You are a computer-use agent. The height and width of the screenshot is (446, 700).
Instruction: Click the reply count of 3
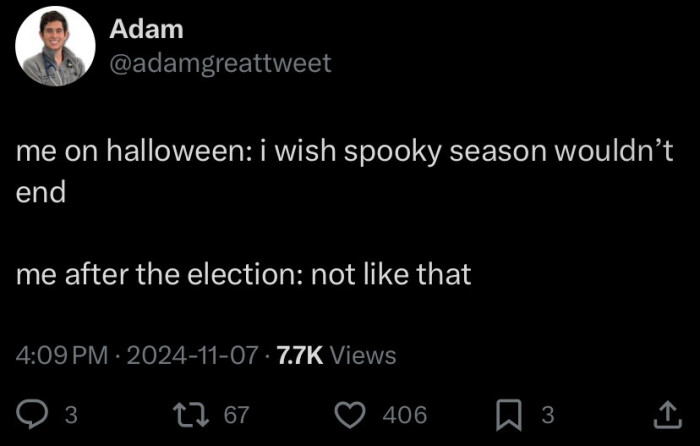point(70,414)
